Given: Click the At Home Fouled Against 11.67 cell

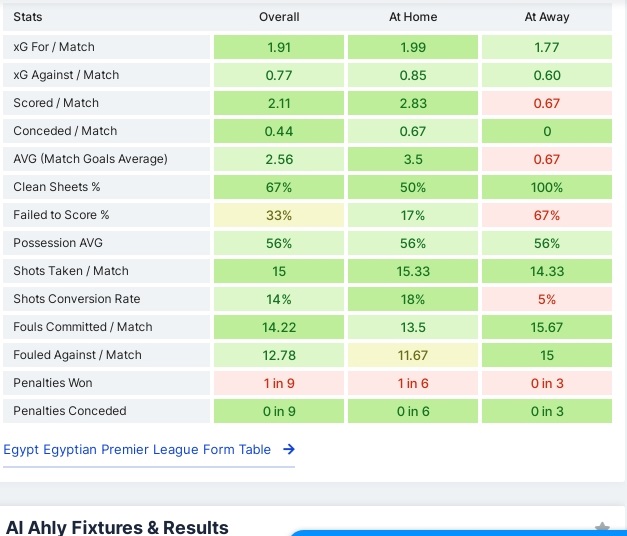Looking at the screenshot, I should click(413, 355).
